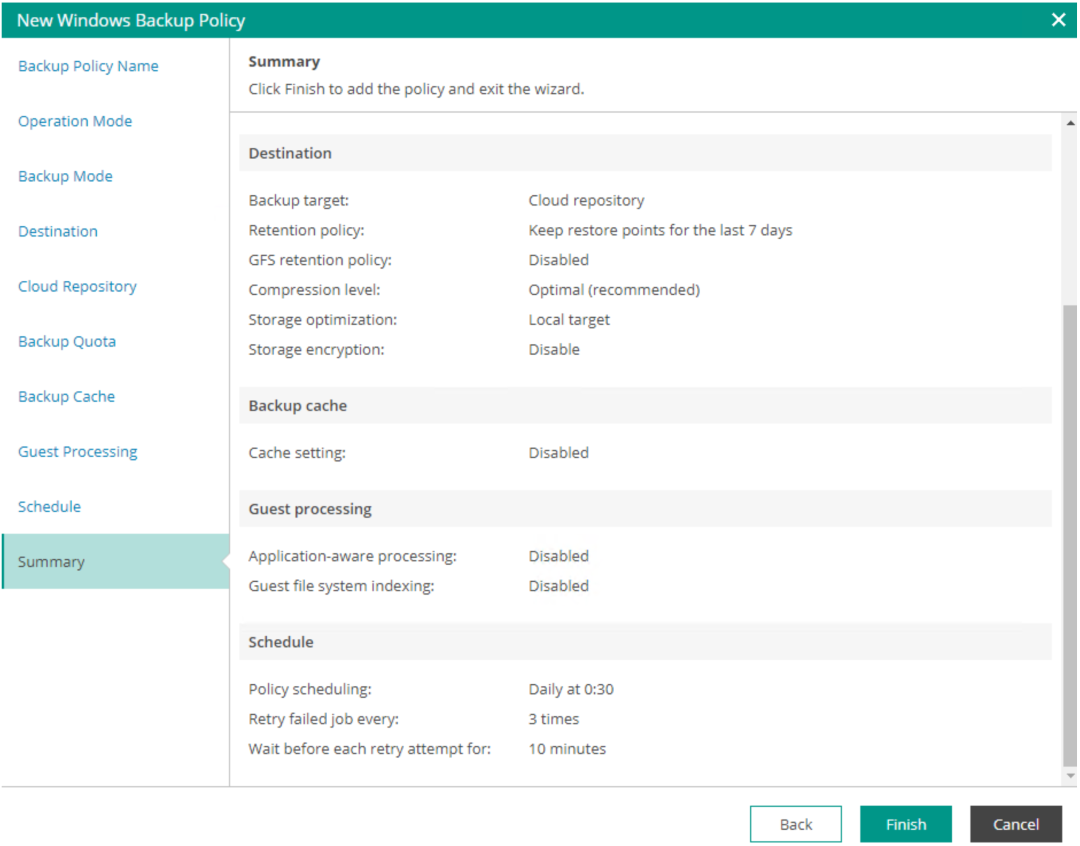
Task: Click 'Keep restore points for the last 7 days'
Action: pos(661,230)
